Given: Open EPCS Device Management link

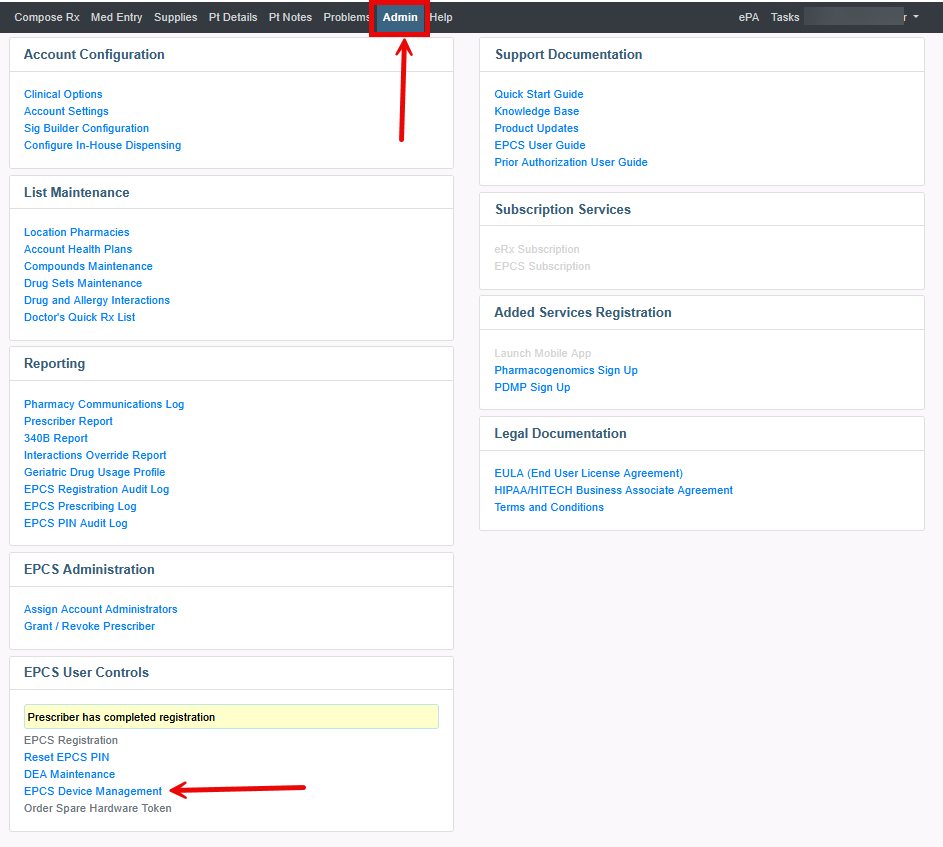Looking at the screenshot, I should pyautogui.click(x=93, y=791).
